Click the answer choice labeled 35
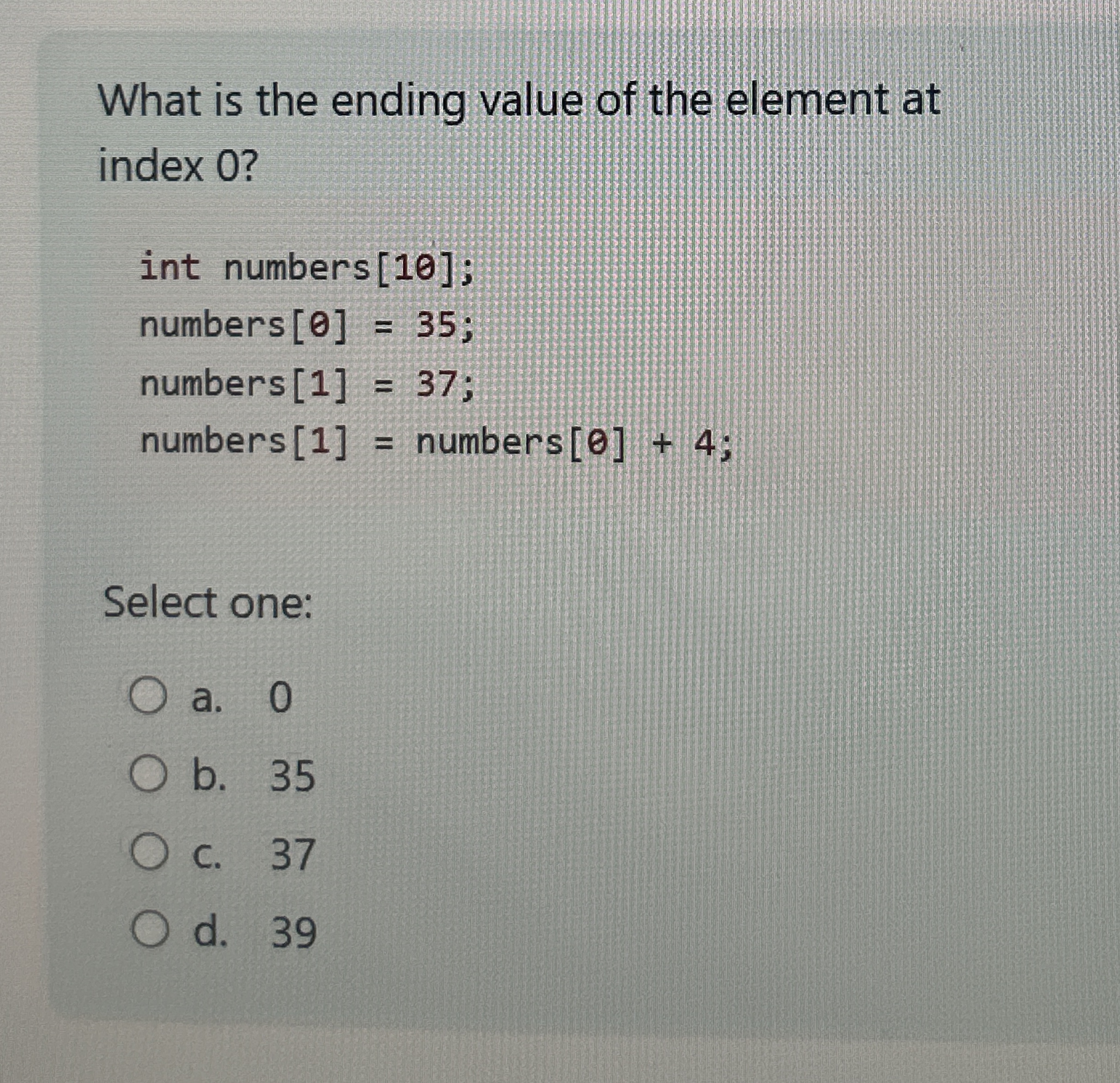Image resolution: width=1120 pixels, height=1083 pixels. click(x=292, y=775)
